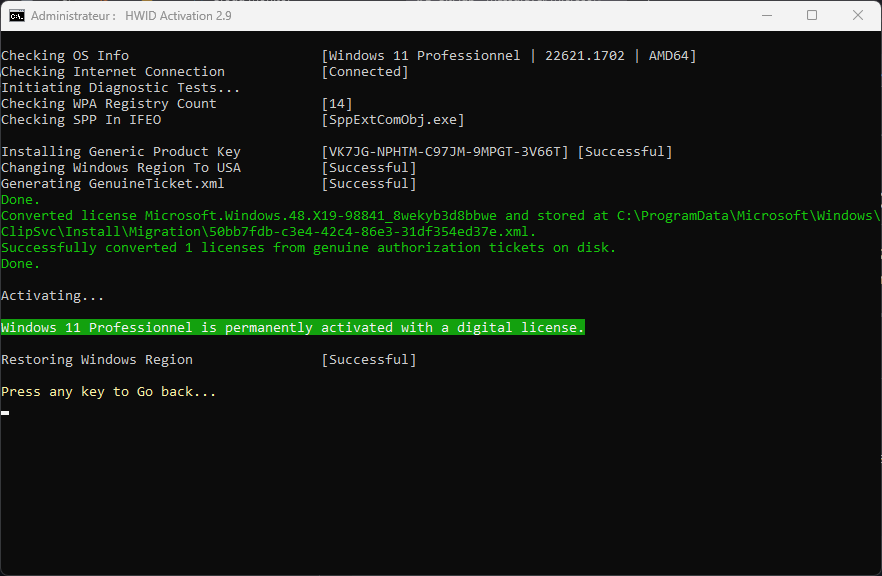Click the highlighted 'permanently activated with a digital license' message

coord(292,327)
